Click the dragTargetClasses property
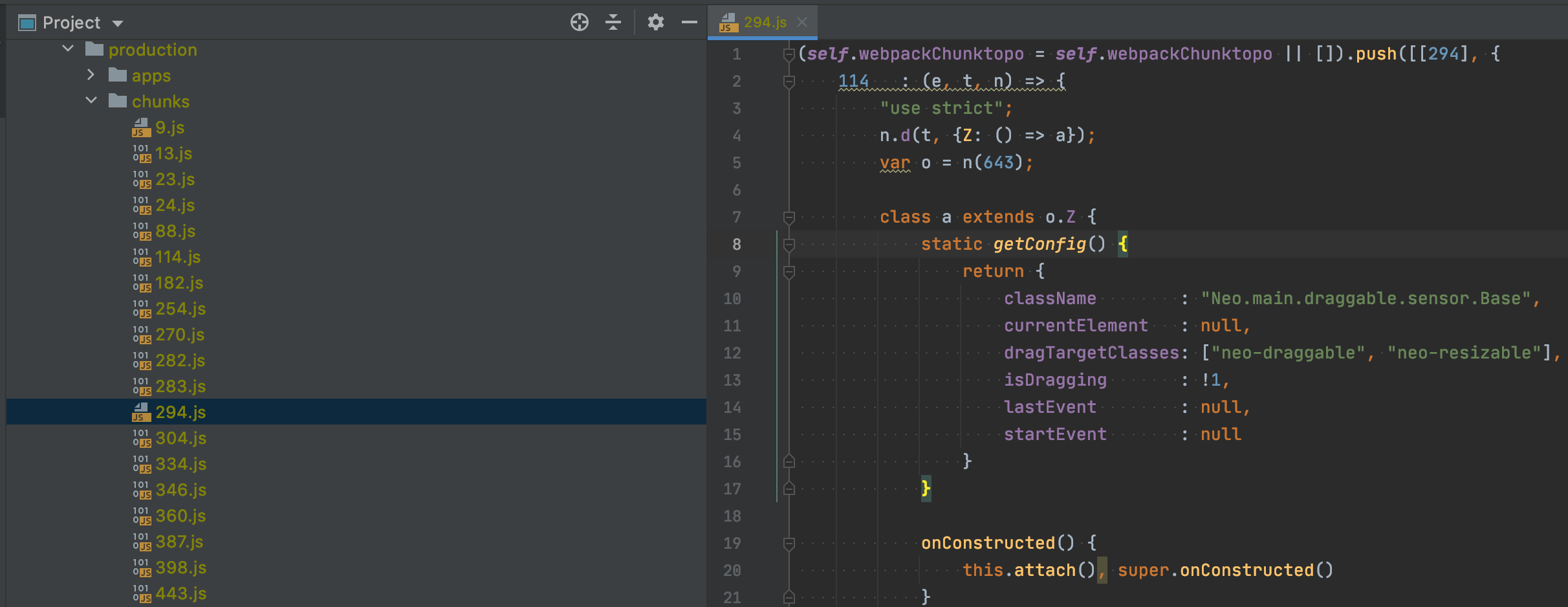1568x607 pixels. click(1091, 353)
